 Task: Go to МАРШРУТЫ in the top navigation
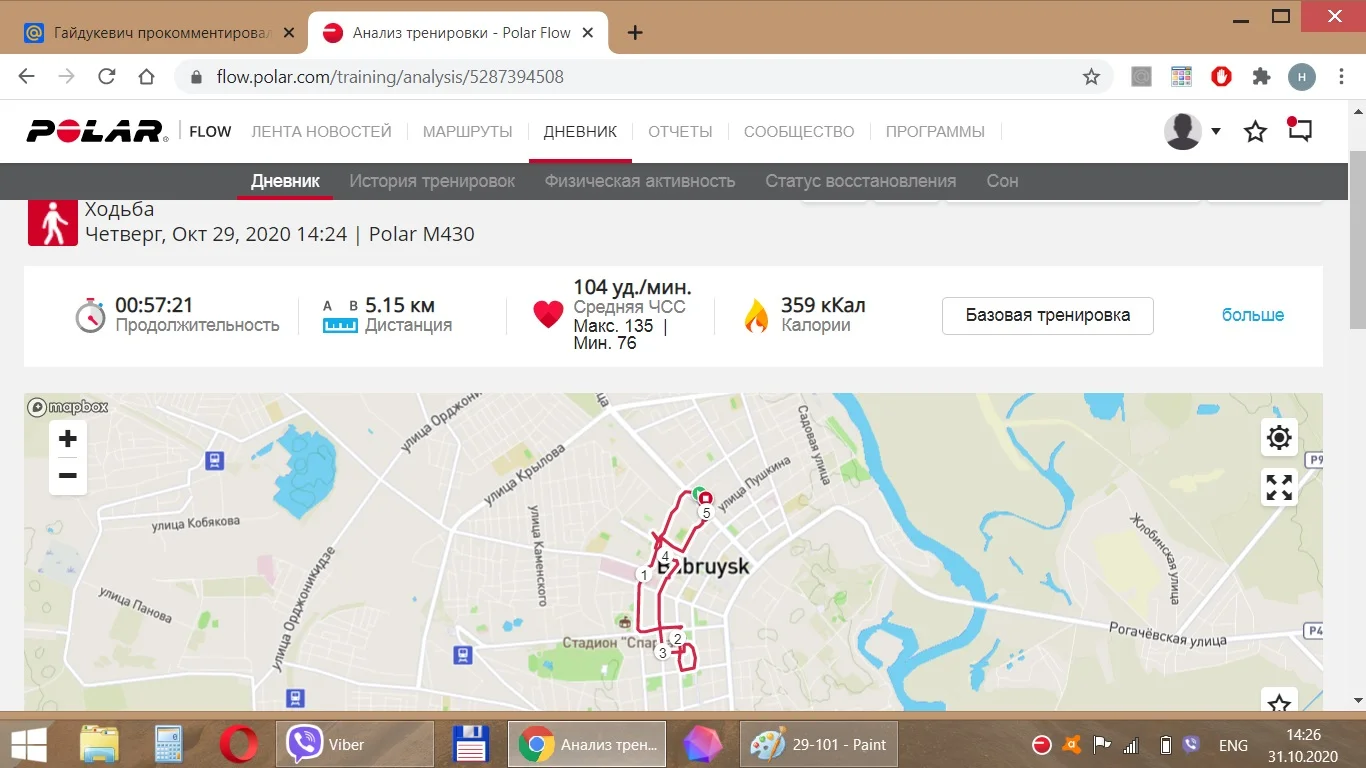click(x=467, y=131)
